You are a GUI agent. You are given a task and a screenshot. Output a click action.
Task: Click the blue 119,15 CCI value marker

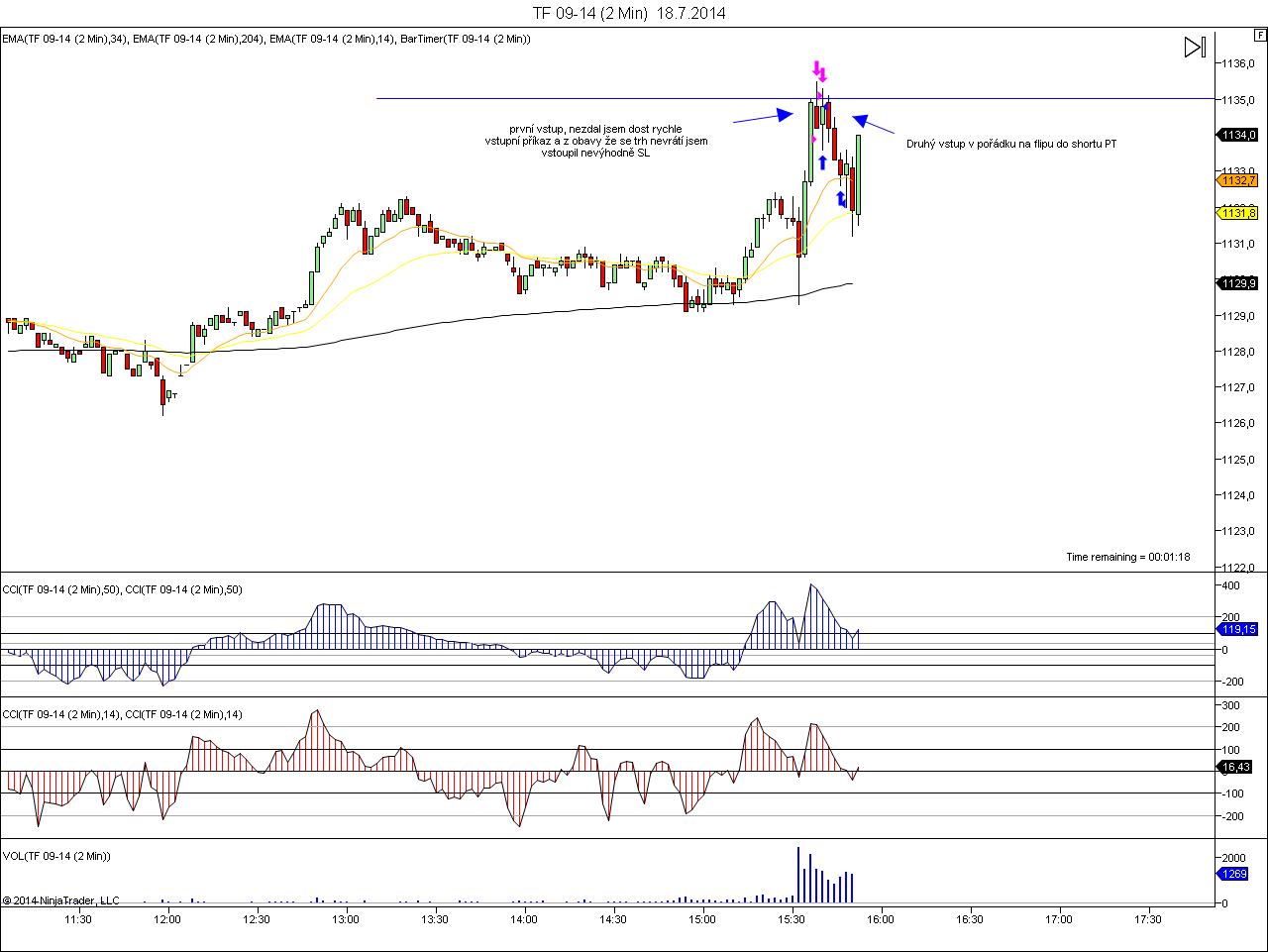point(1236,629)
